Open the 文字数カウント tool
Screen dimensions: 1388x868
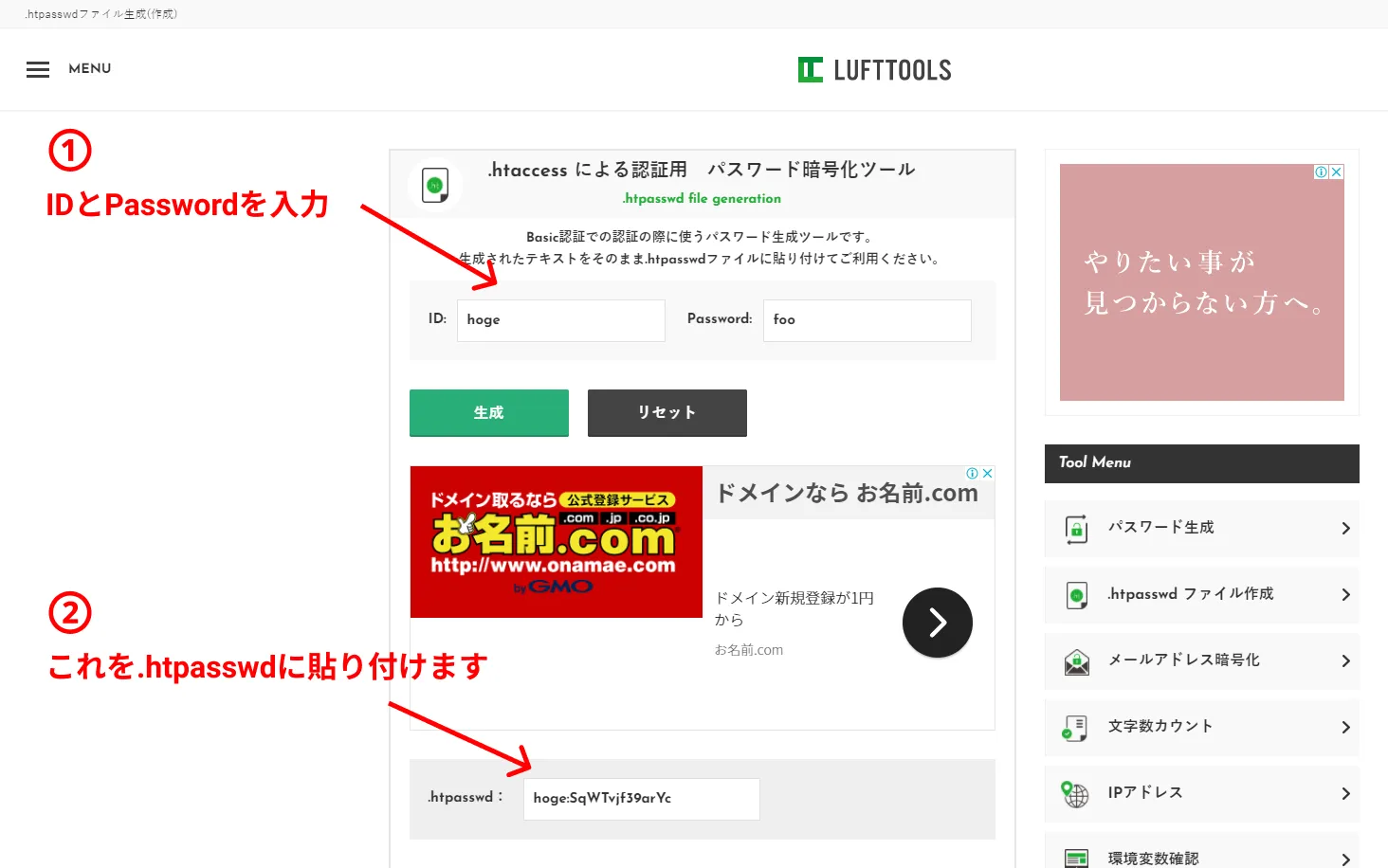pyautogui.click(x=1202, y=728)
